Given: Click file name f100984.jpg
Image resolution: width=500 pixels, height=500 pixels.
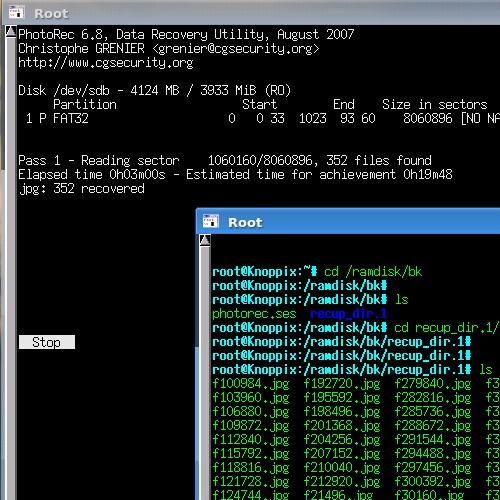Looking at the screenshot, I should click(251, 384).
